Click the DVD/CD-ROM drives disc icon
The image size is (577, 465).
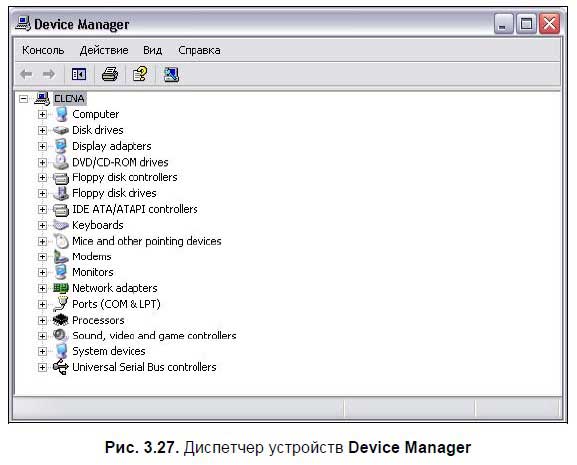61,162
